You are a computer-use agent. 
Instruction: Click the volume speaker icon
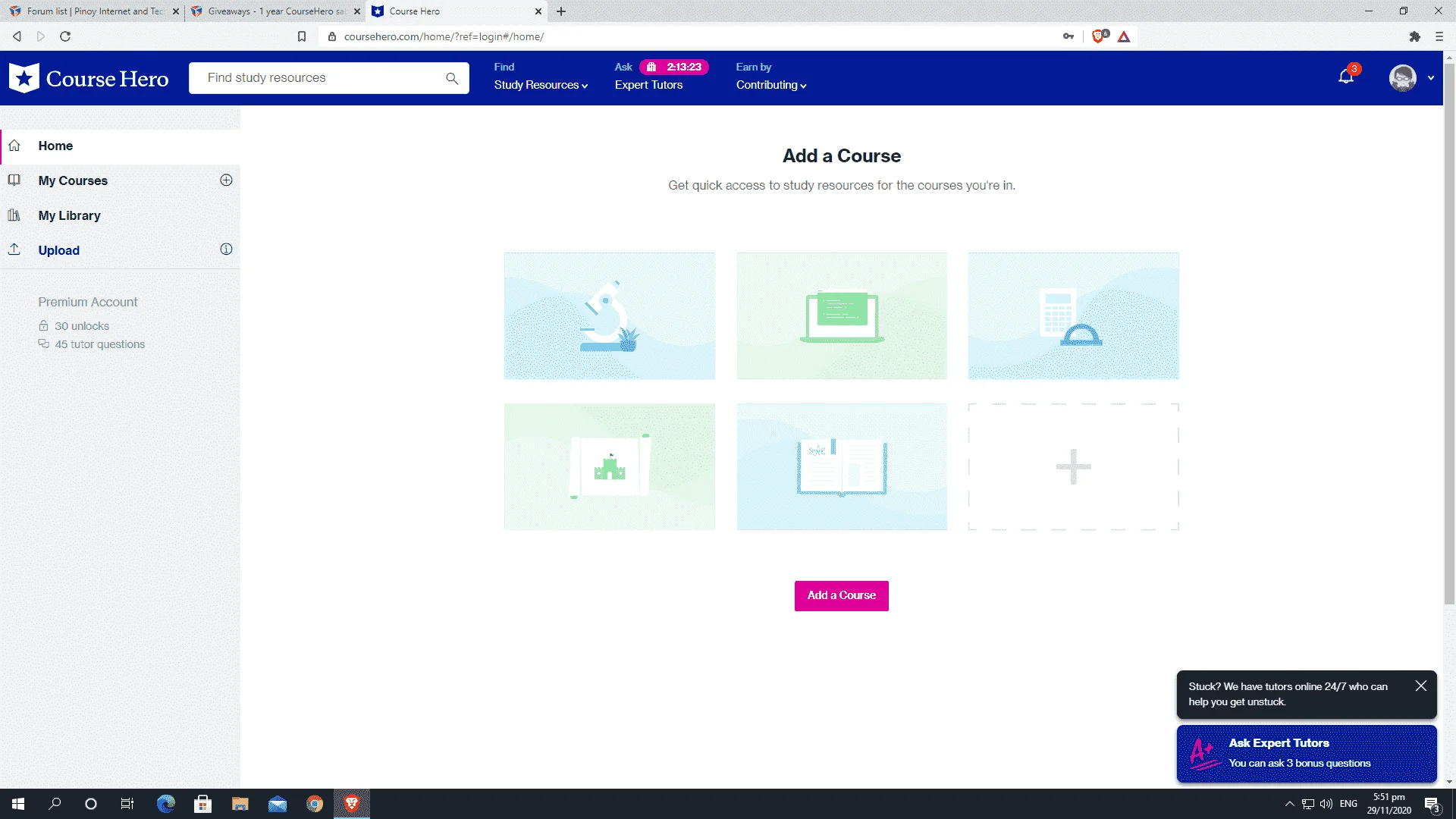[1326, 804]
